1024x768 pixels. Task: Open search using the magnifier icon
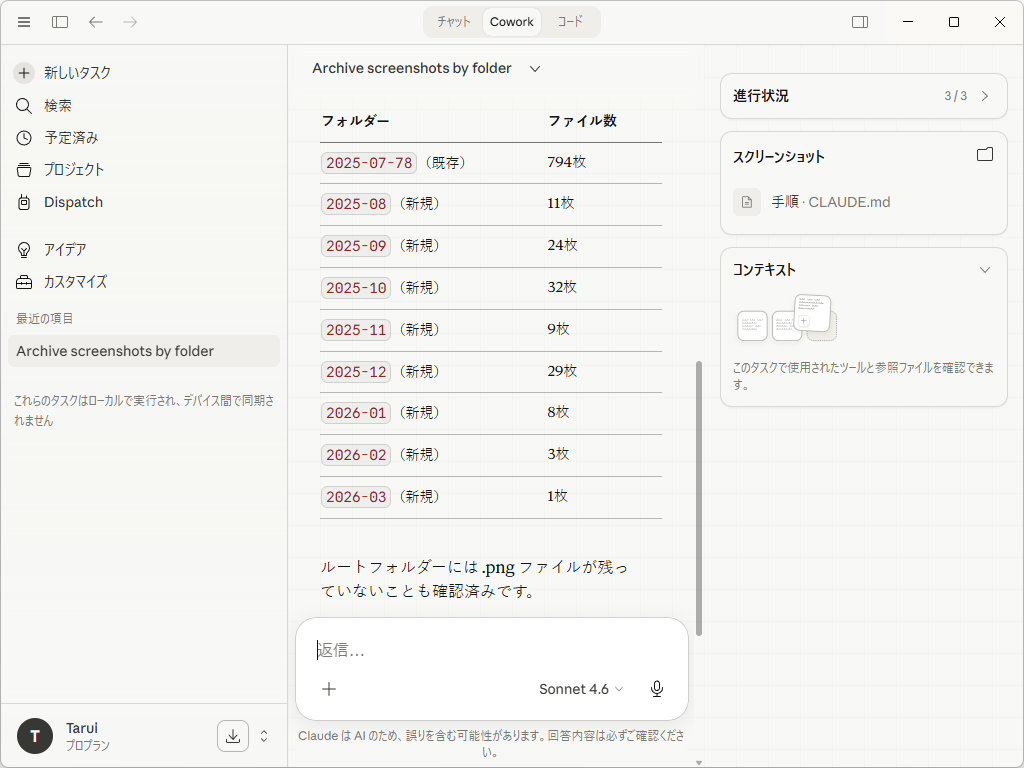coord(22,105)
